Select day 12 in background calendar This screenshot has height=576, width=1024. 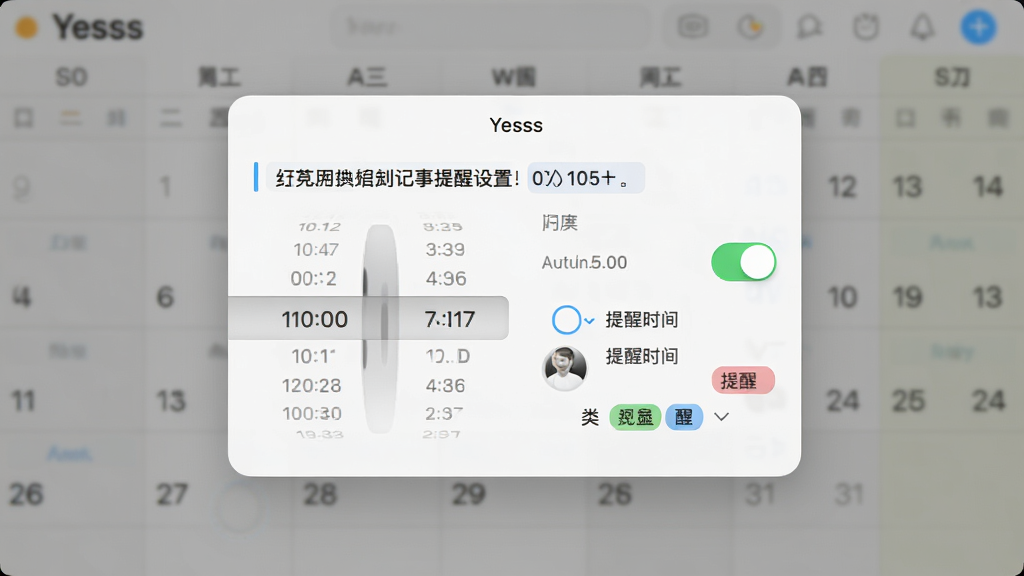pos(842,187)
